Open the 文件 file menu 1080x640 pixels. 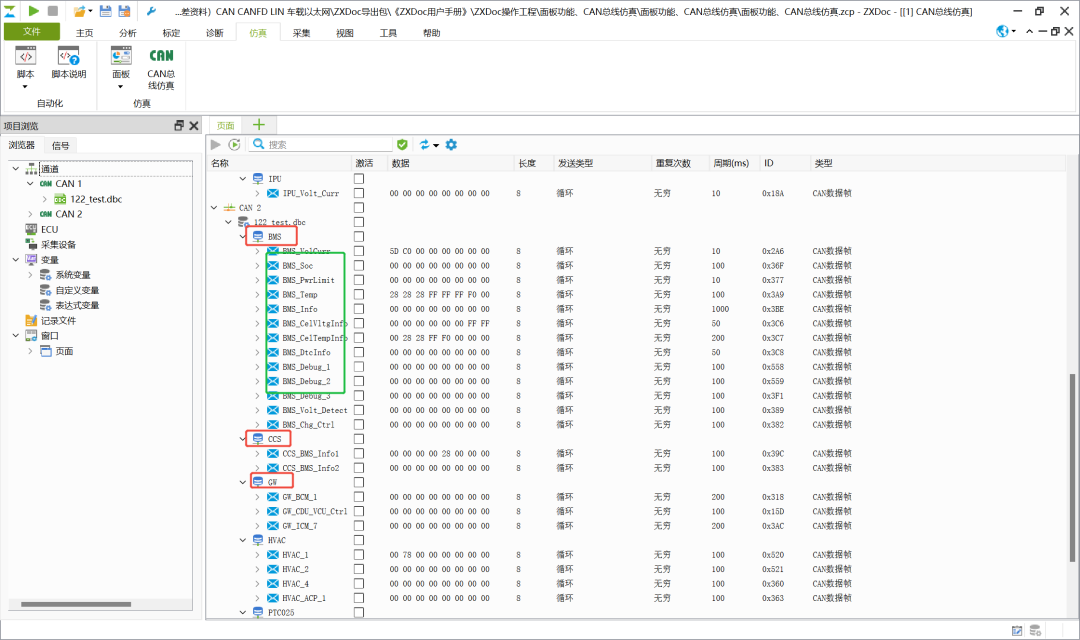coord(32,31)
